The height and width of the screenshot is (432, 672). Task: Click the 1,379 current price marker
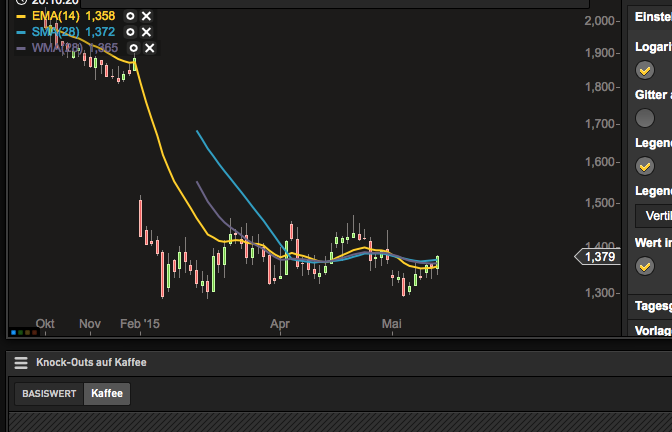point(597,257)
